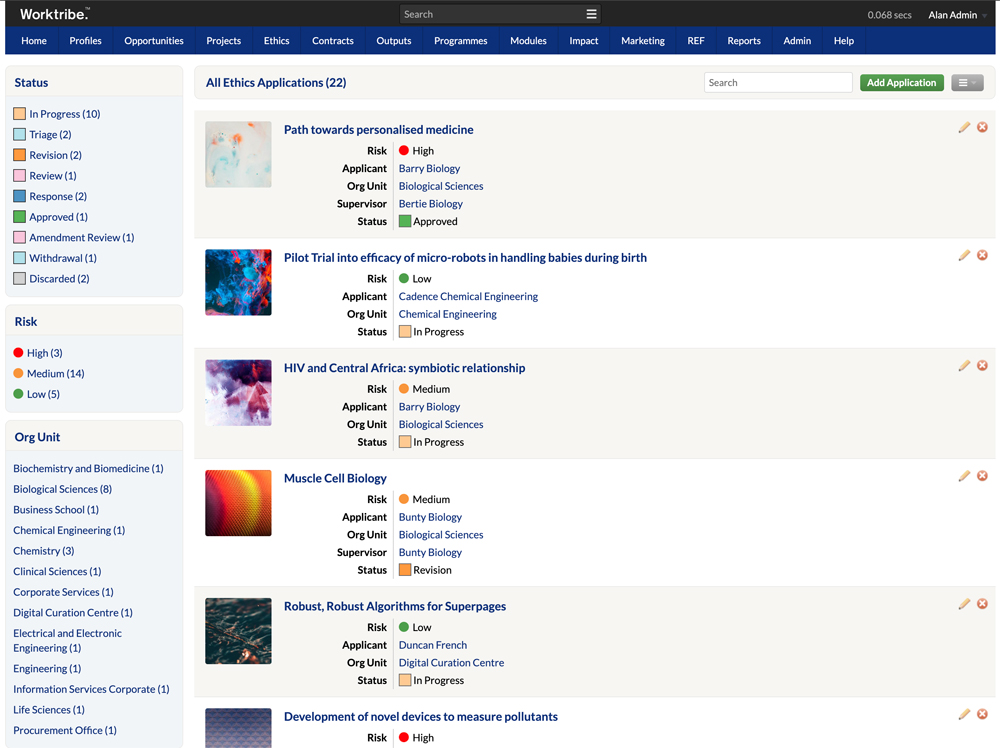Open the Impact menu
1000x748 pixels.
584,41
